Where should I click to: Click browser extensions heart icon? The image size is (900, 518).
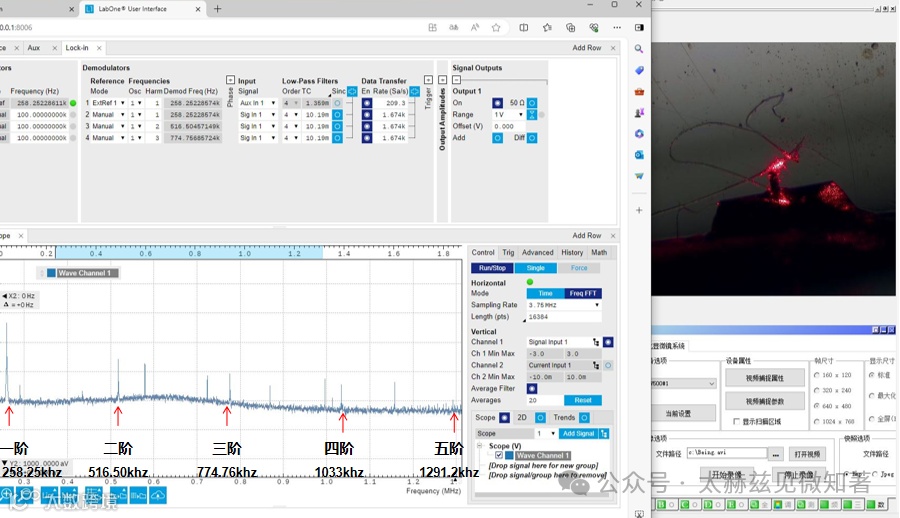pyautogui.click(x=594, y=28)
